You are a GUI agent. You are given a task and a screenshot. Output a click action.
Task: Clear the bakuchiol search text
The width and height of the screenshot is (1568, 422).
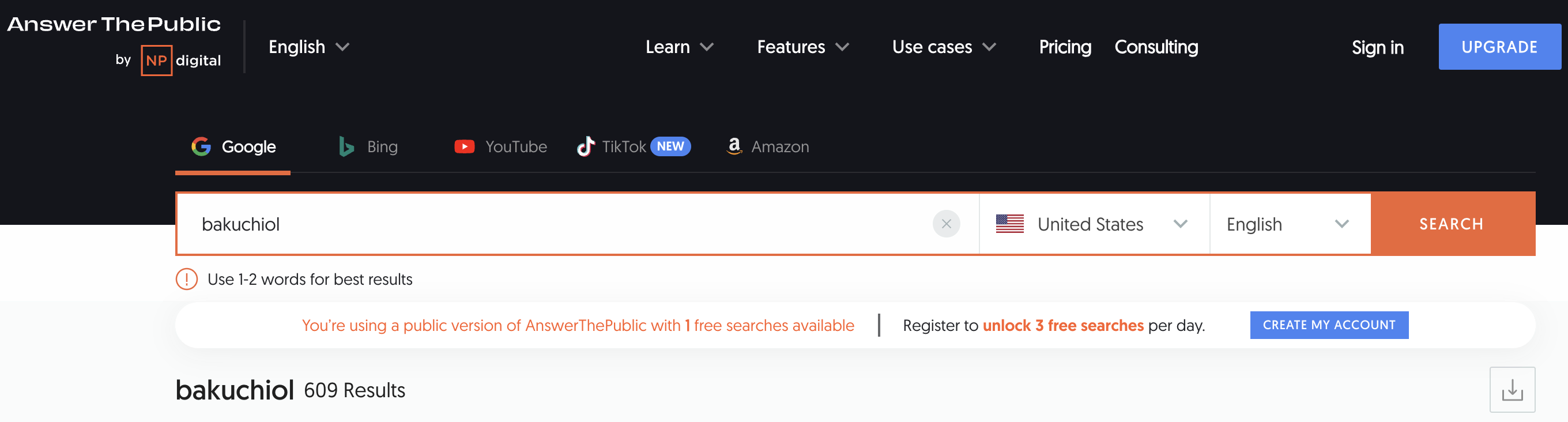(x=946, y=224)
